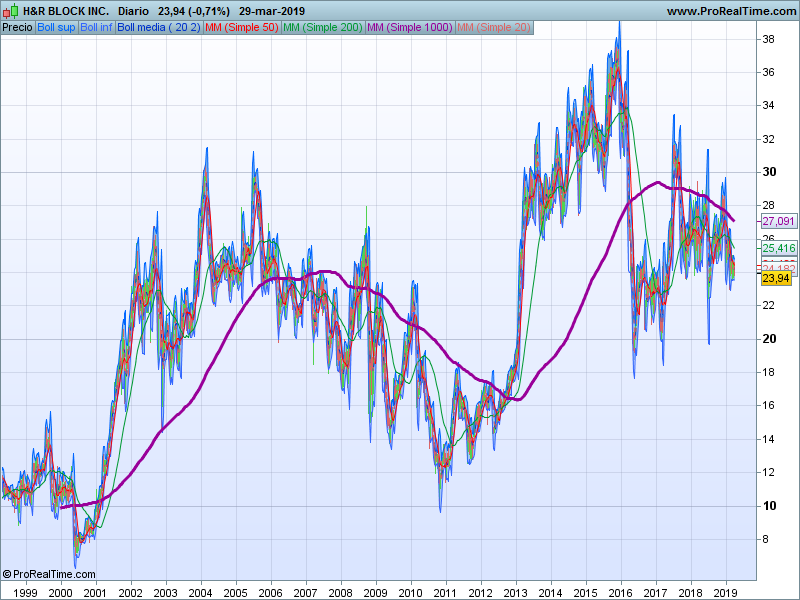The height and width of the screenshot is (600, 800).
Task: Click the 38 level on the price axis
Action: (768, 39)
